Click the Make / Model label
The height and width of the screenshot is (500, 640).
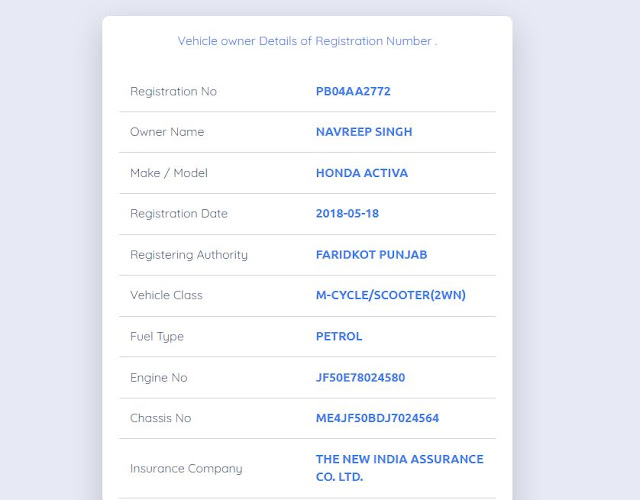pos(169,173)
